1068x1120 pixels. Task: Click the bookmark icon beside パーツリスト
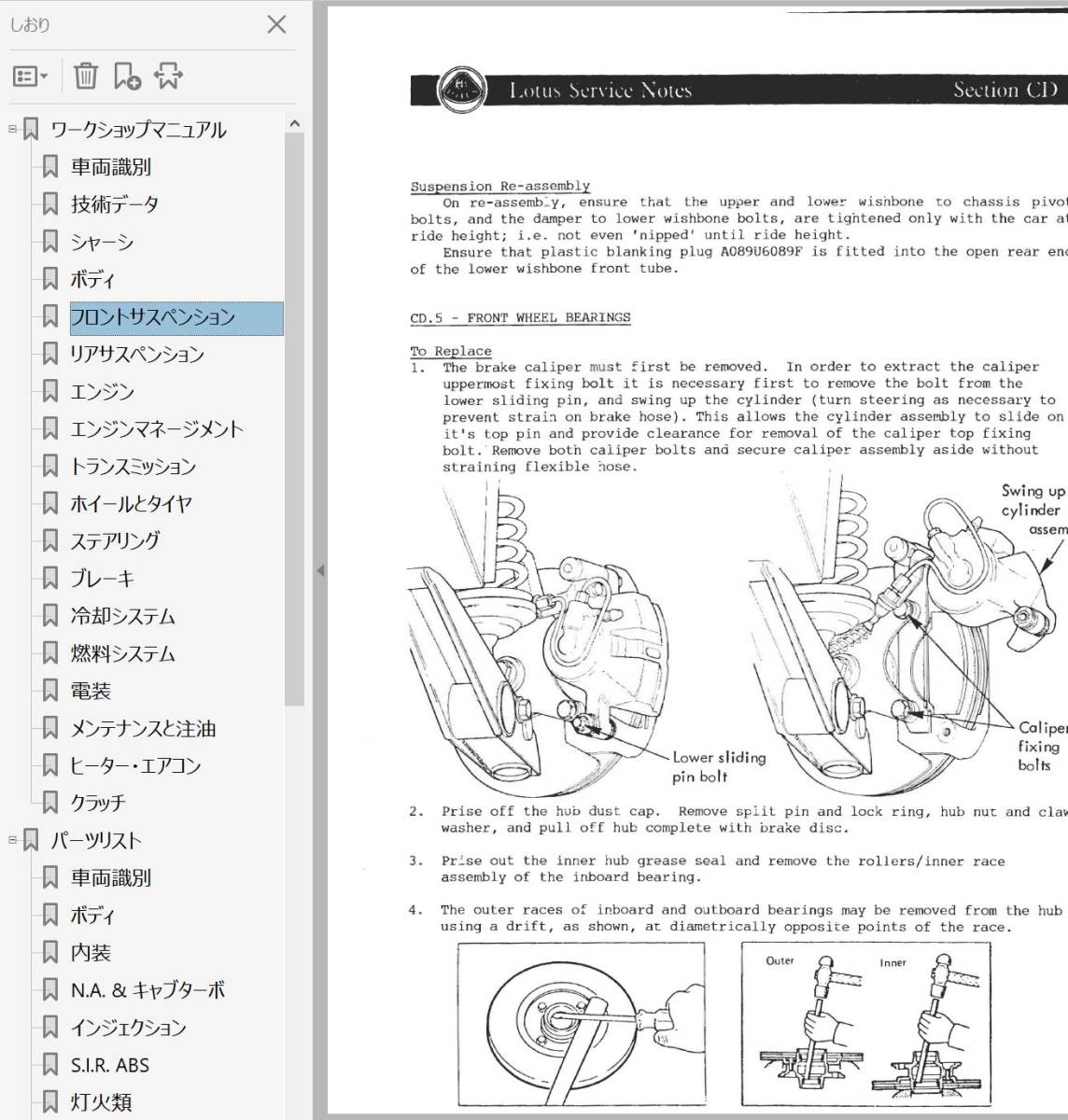tap(31, 840)
